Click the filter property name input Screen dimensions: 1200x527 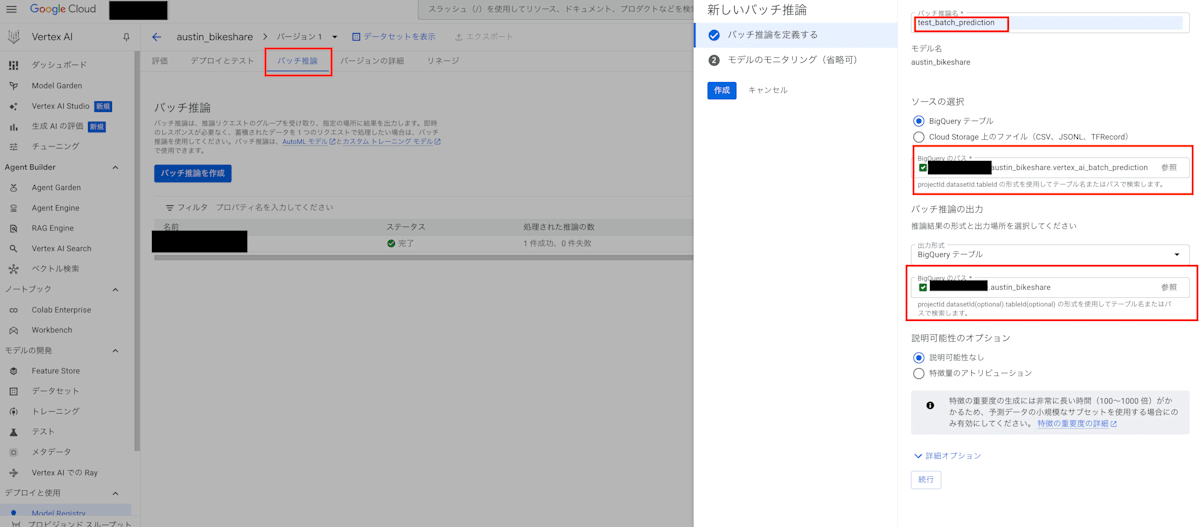click(x=275, y=208)
